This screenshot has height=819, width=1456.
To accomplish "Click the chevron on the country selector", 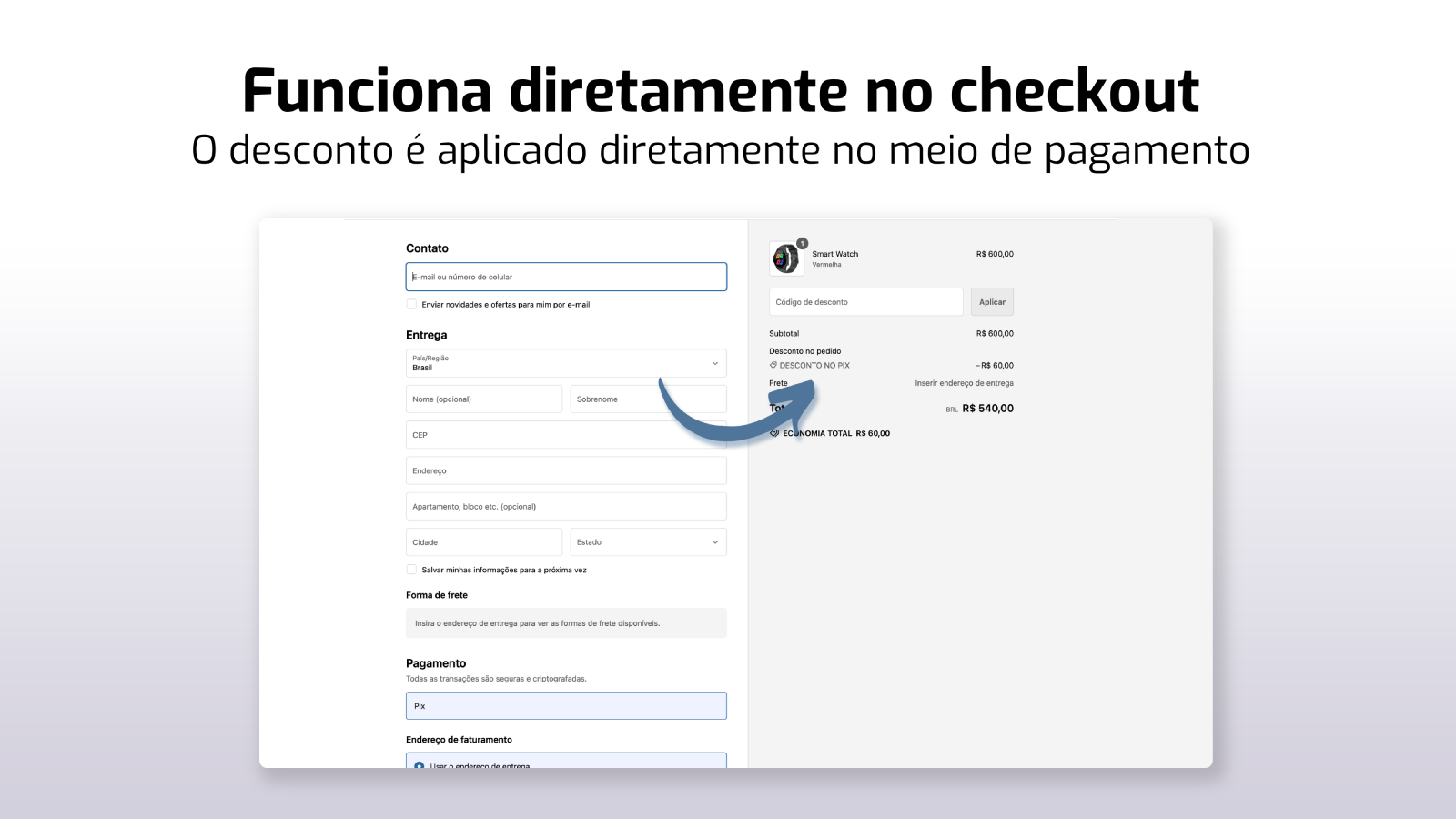I will click(715, 363).
